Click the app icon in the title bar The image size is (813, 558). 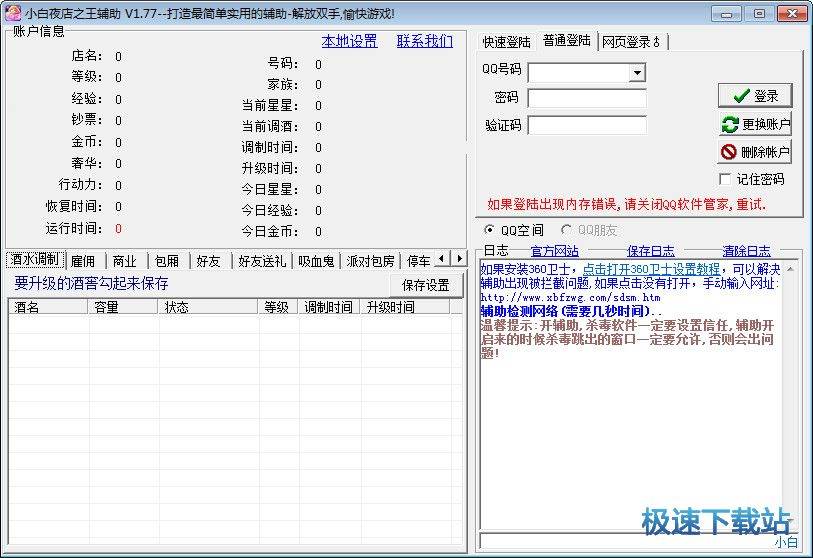(11, 13)
